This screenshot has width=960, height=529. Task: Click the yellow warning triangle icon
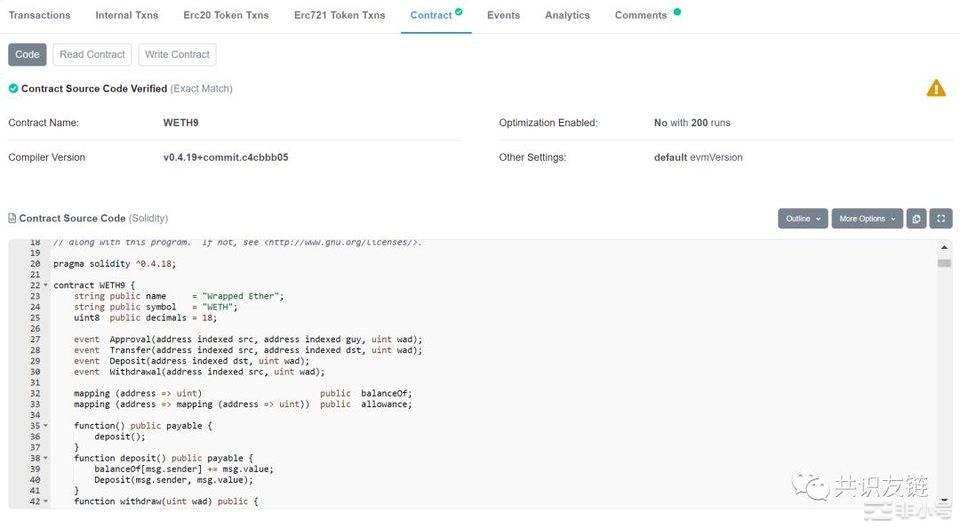[x=936, y=89]
